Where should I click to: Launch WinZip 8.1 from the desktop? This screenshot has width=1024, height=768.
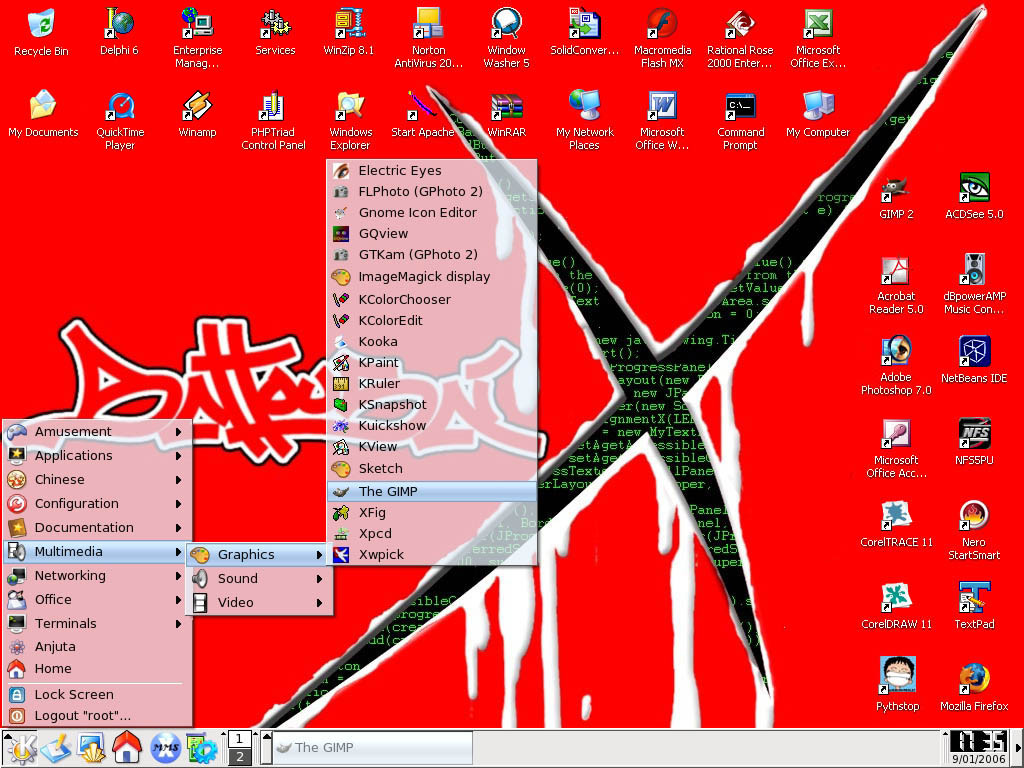(x=349, y=33)
